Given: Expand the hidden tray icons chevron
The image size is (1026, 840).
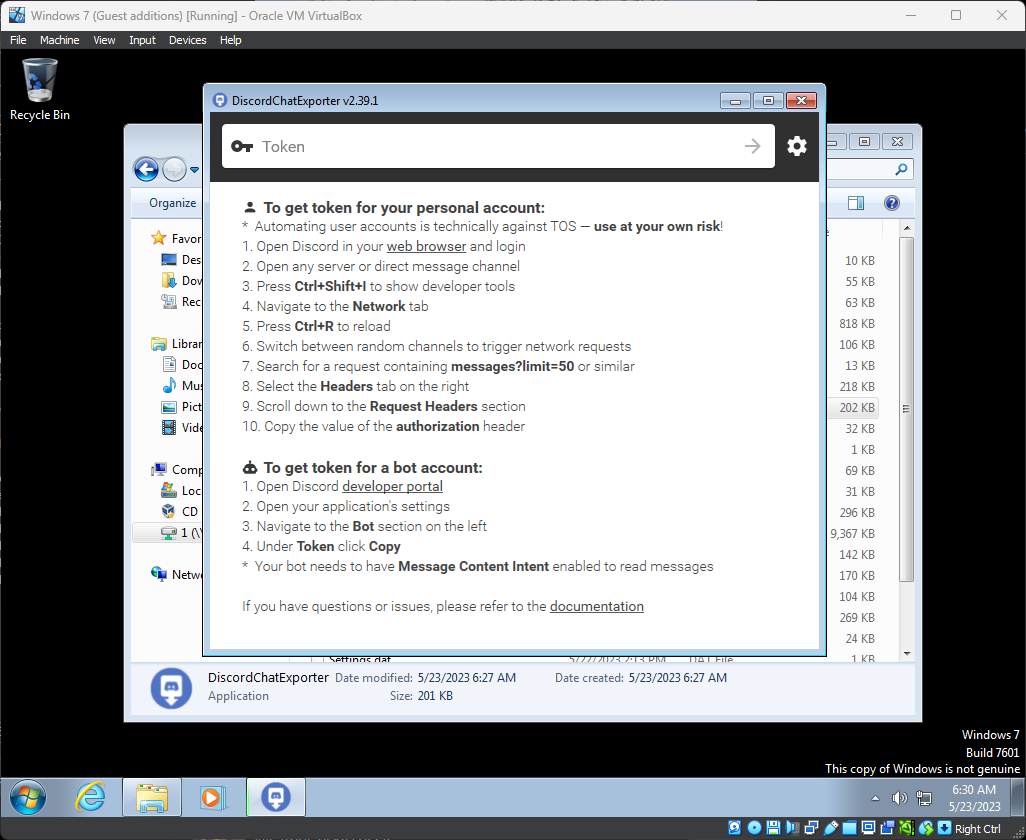Looking at the screenshot, I should coord(875,798).
